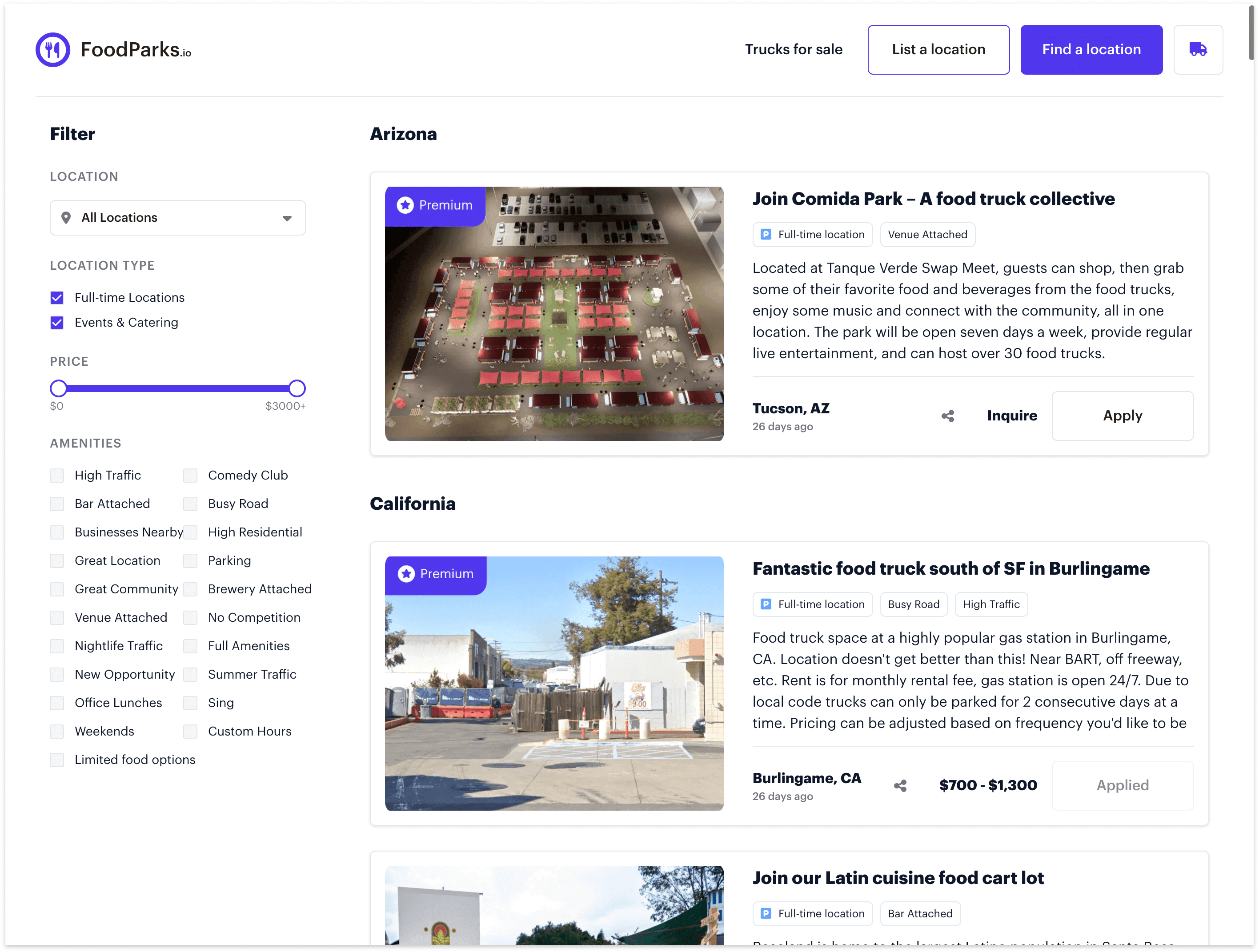Expand the Venue Attached tag on the Comida Park listing
Viewport: 1259px width, 952px height.
pos(927,234)
